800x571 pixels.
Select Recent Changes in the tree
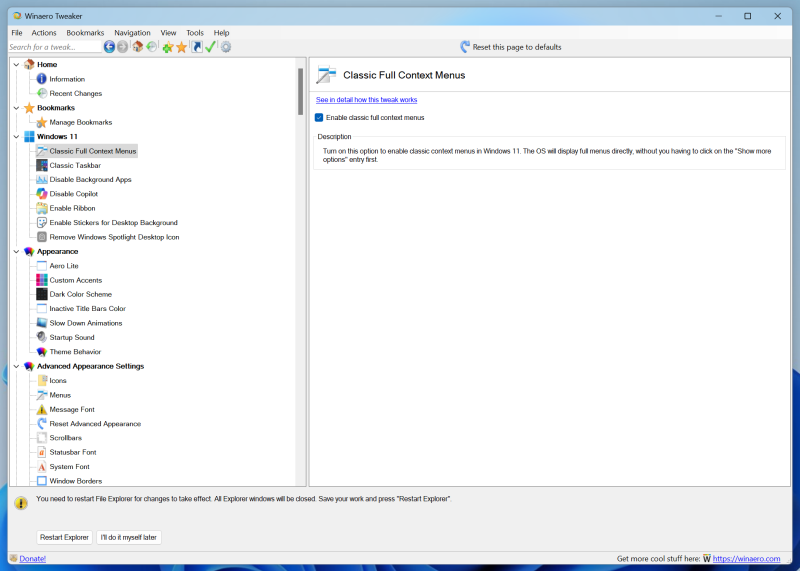(76, 93)
